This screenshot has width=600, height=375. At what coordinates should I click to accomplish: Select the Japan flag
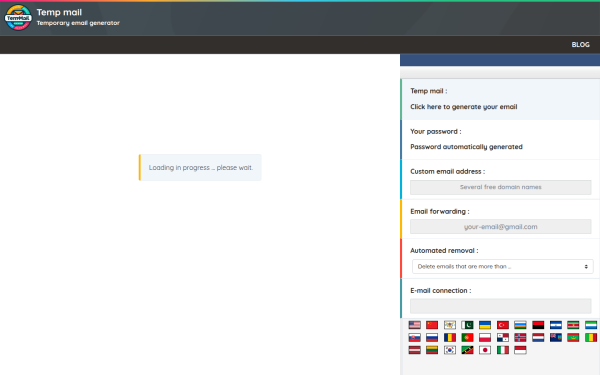coord(485,350)
